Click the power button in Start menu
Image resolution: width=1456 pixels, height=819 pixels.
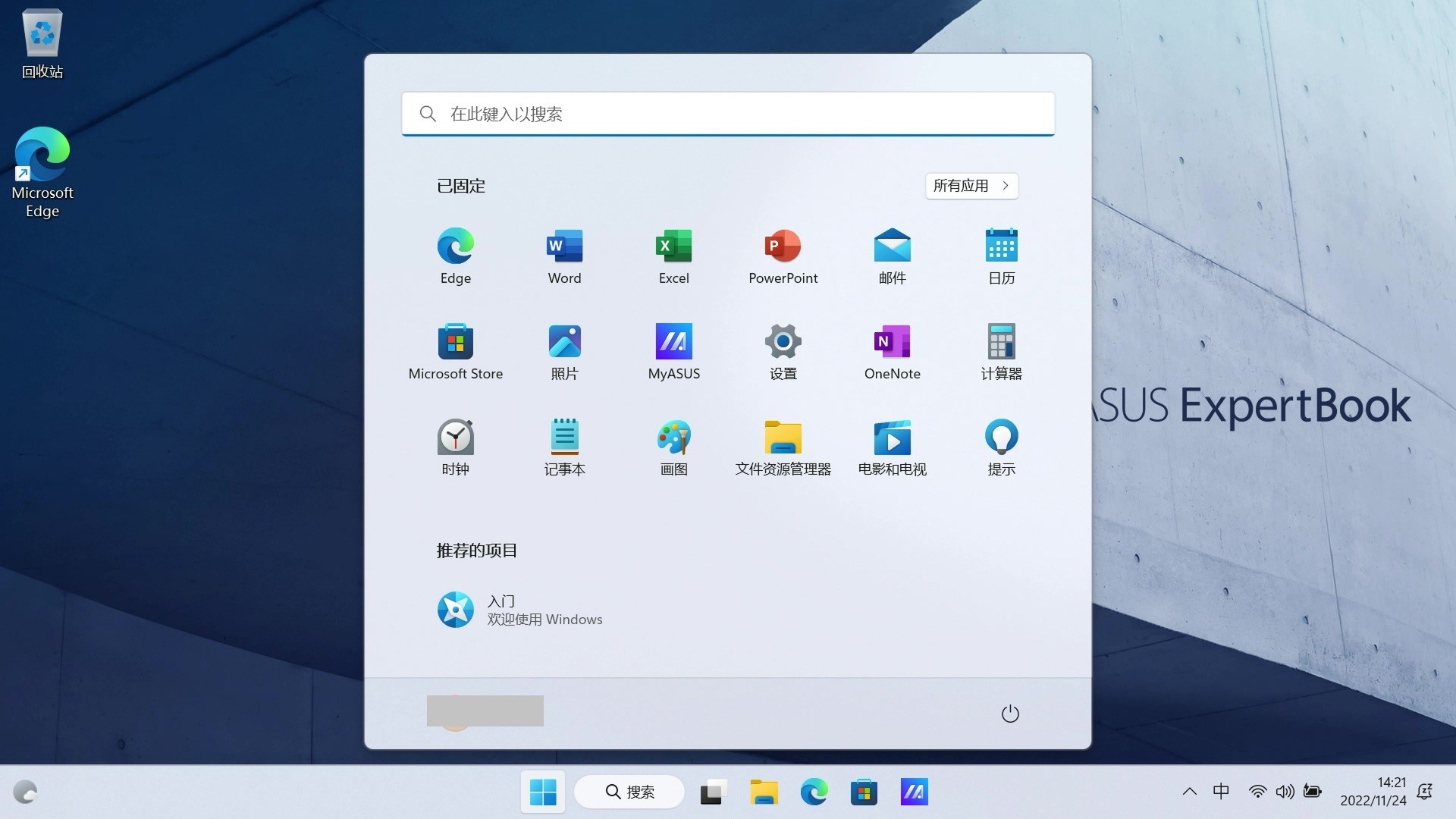coord(1010,714)
